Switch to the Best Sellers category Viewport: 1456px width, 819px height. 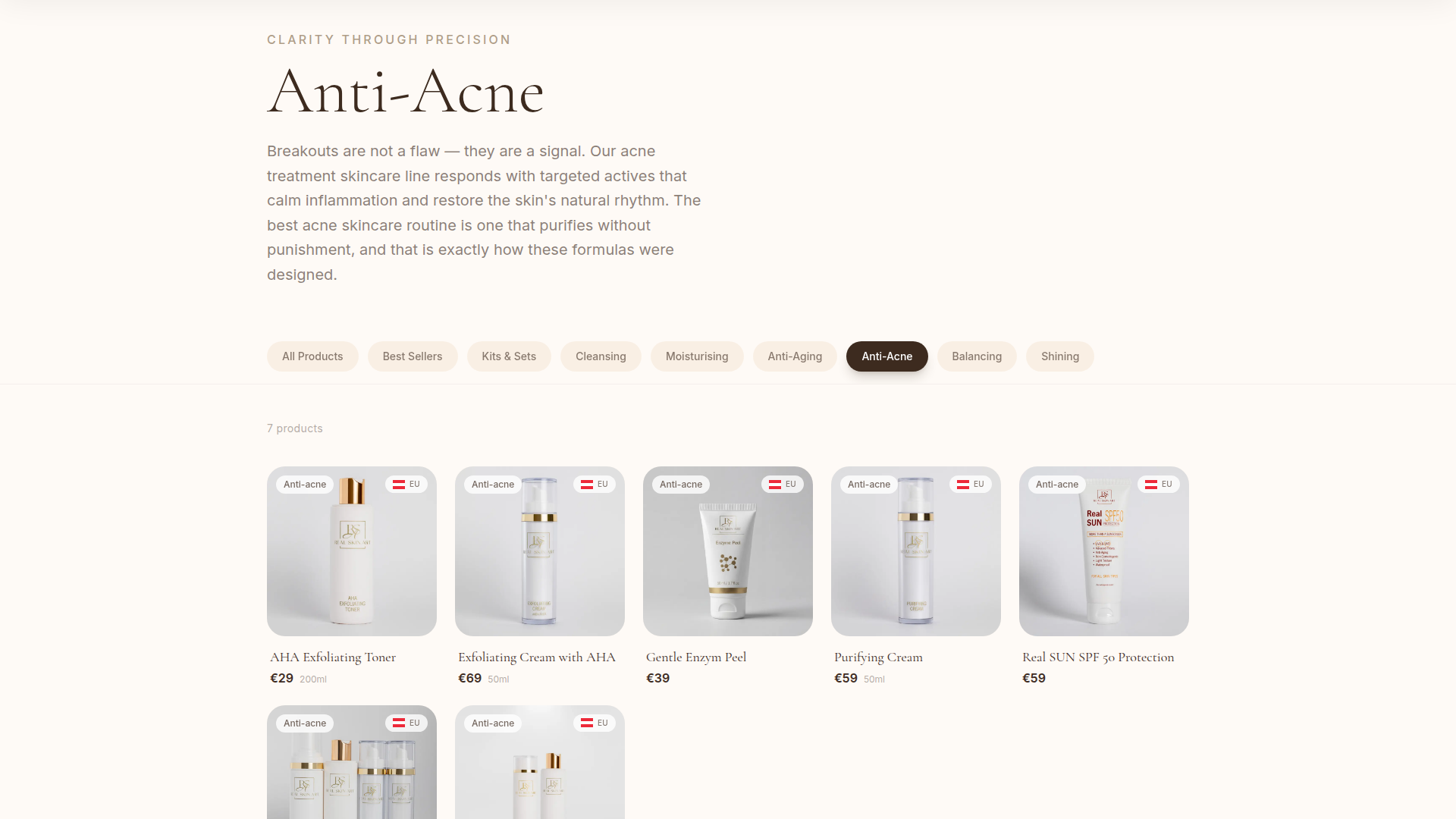click(412, 356)
